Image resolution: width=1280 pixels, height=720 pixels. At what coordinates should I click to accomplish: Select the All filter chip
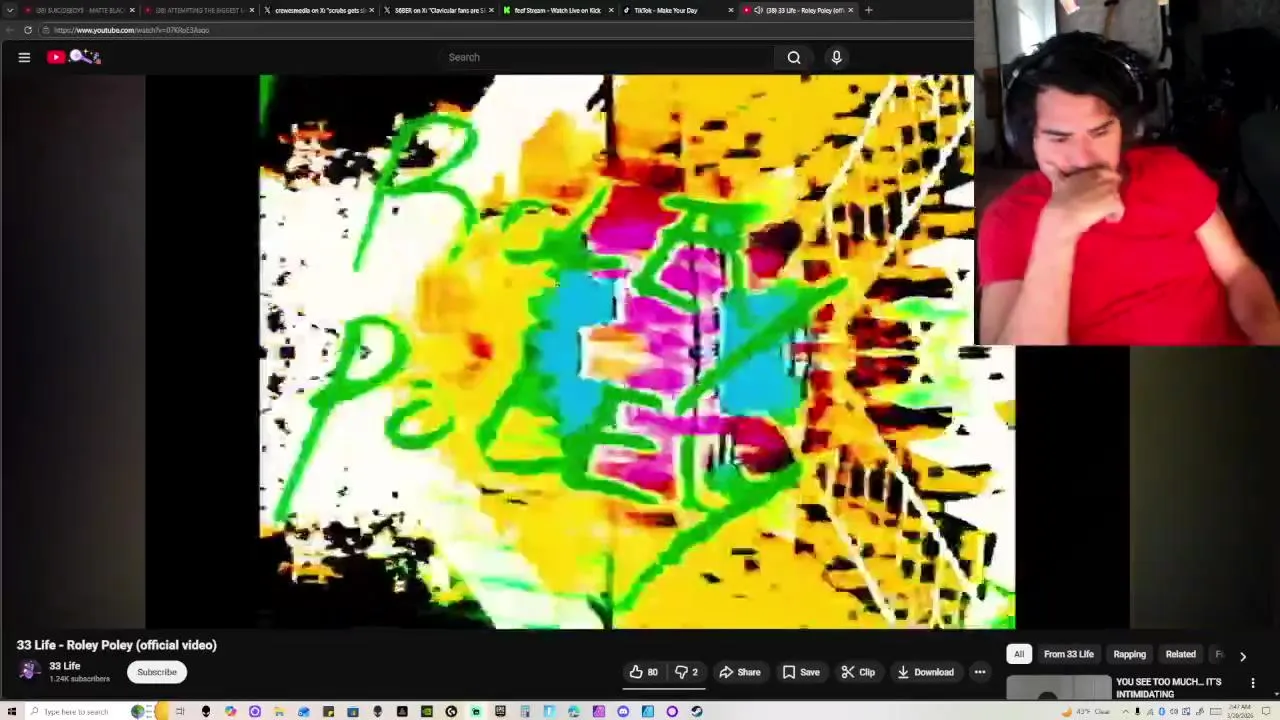pos(1019,654)
